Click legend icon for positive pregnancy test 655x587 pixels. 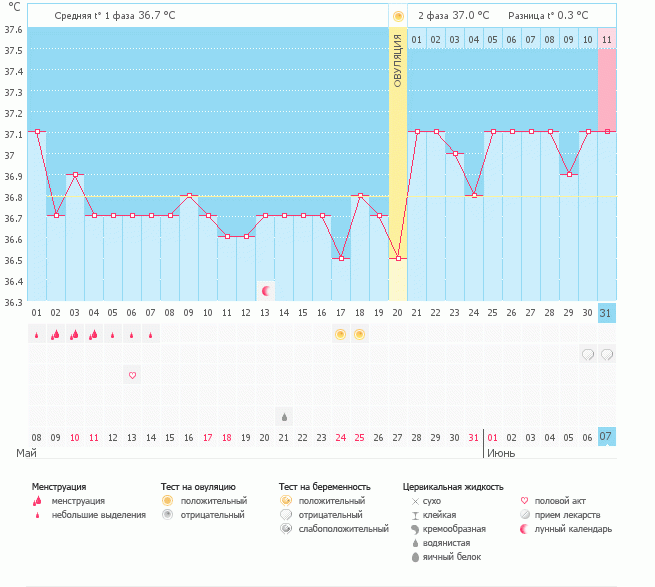[x=286, y=501]
